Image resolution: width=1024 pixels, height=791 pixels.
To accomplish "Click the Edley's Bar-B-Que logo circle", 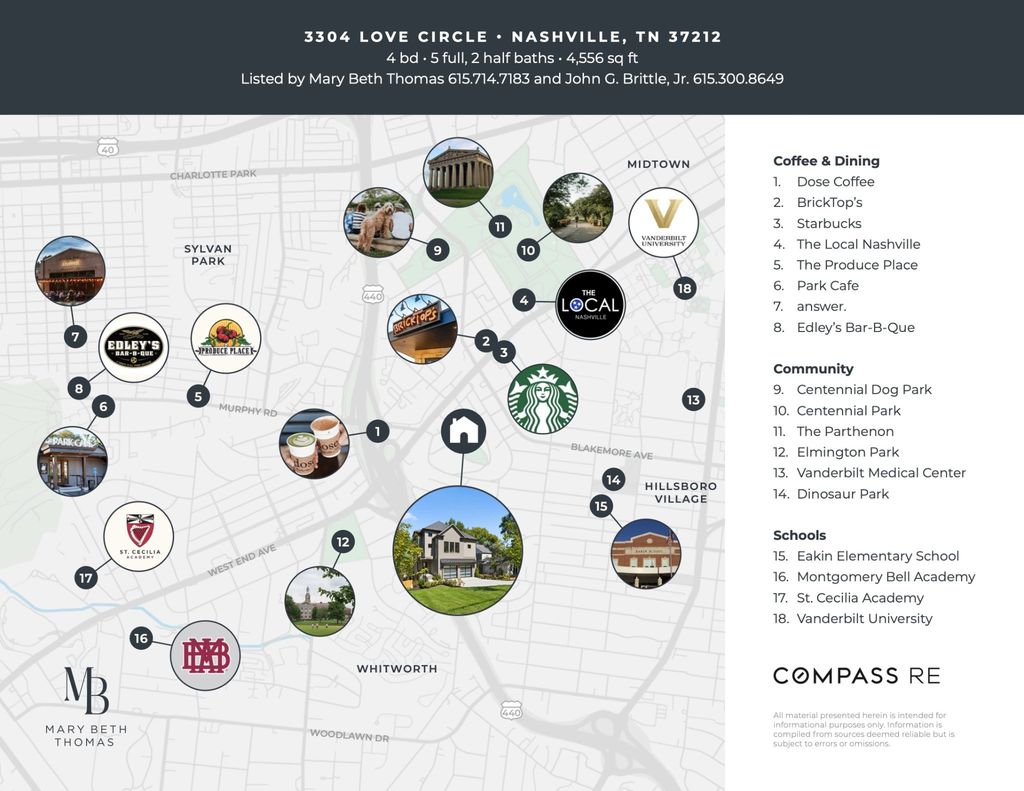I will point(133,347).
